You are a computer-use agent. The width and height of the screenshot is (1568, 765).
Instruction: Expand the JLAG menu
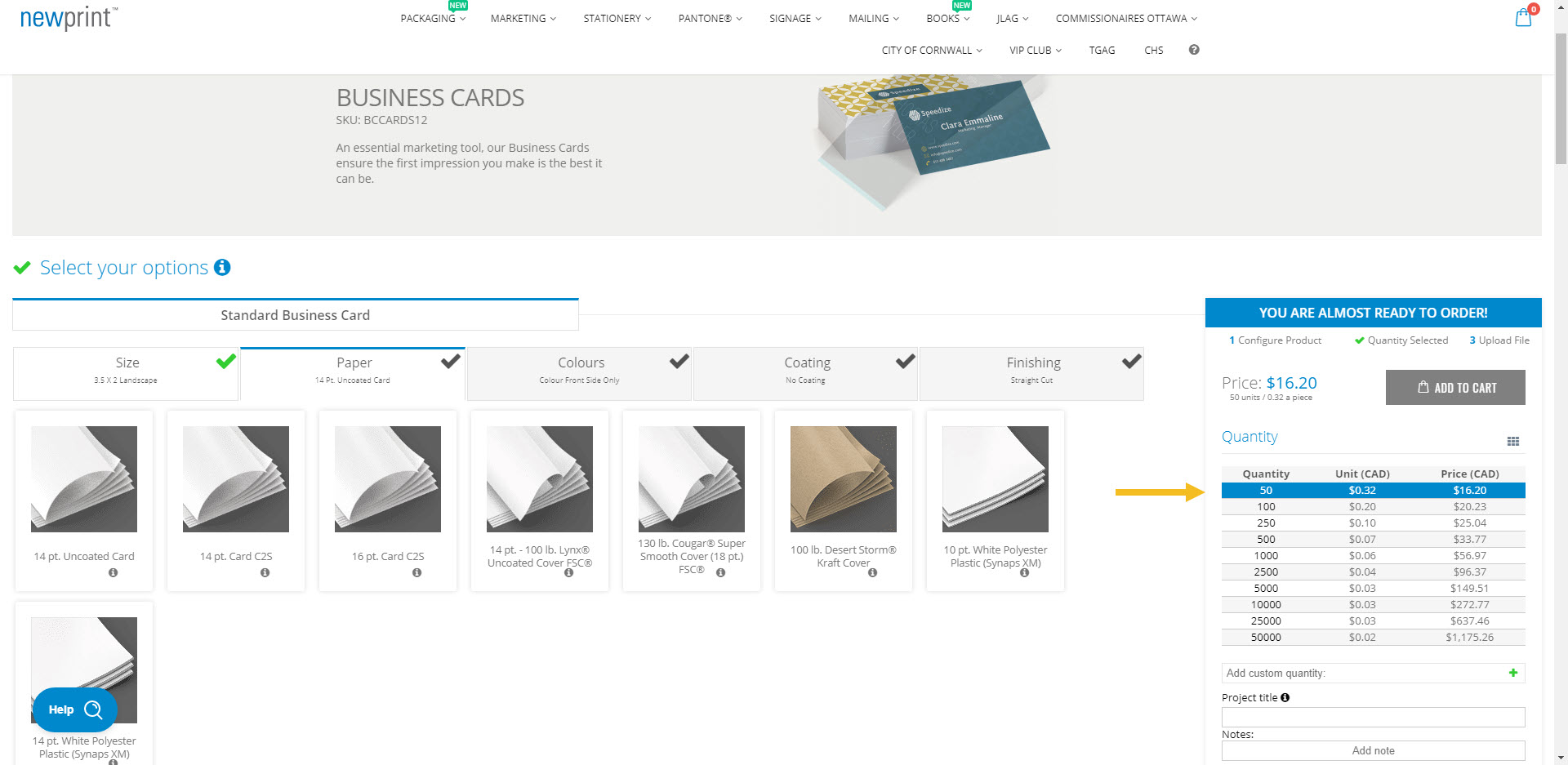click(x=1012, y=18)
